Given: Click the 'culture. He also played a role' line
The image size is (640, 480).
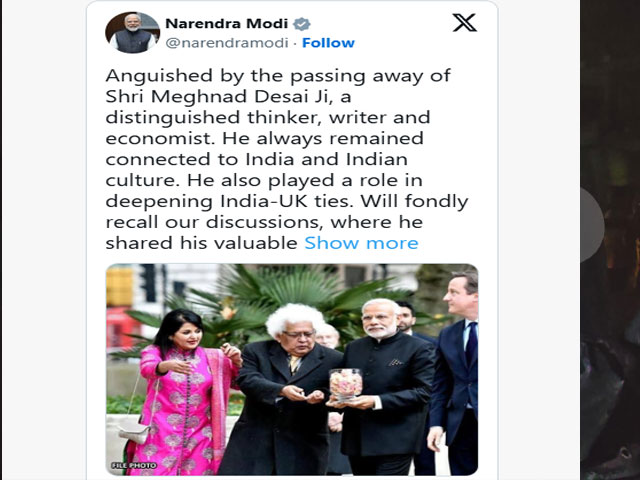Looking at the screenshot, I should pyautogui.click(x=264, y=180).
